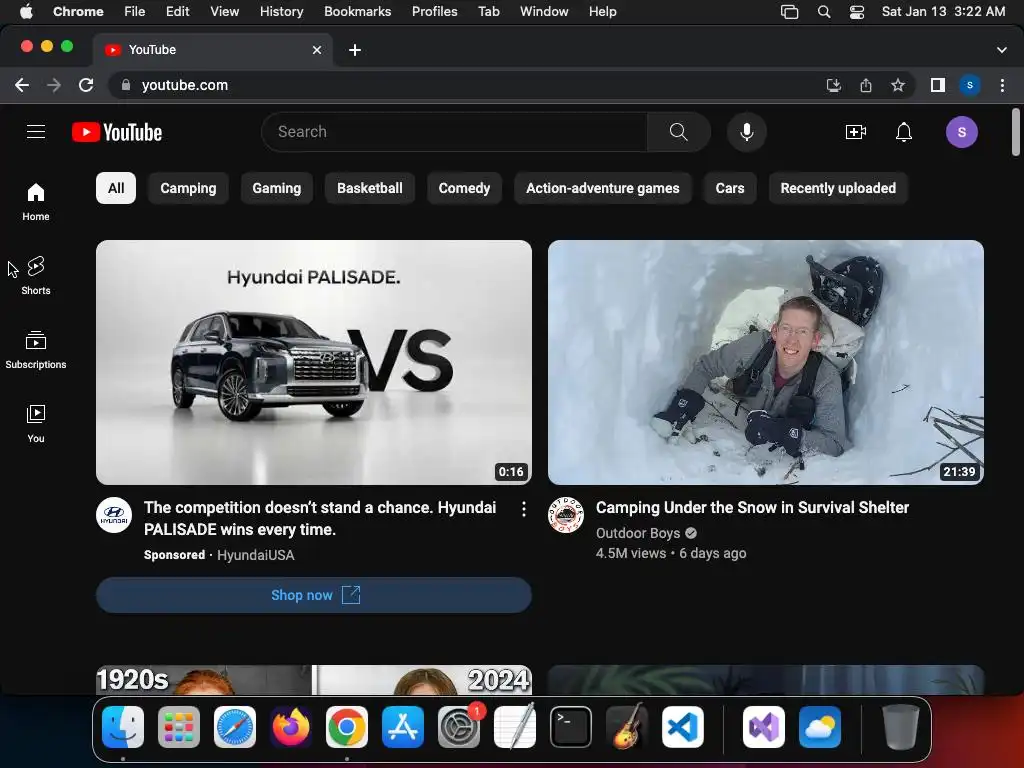Bookmark this page with star icon
Screen dimensions: 1024x768
coord(898,85)
